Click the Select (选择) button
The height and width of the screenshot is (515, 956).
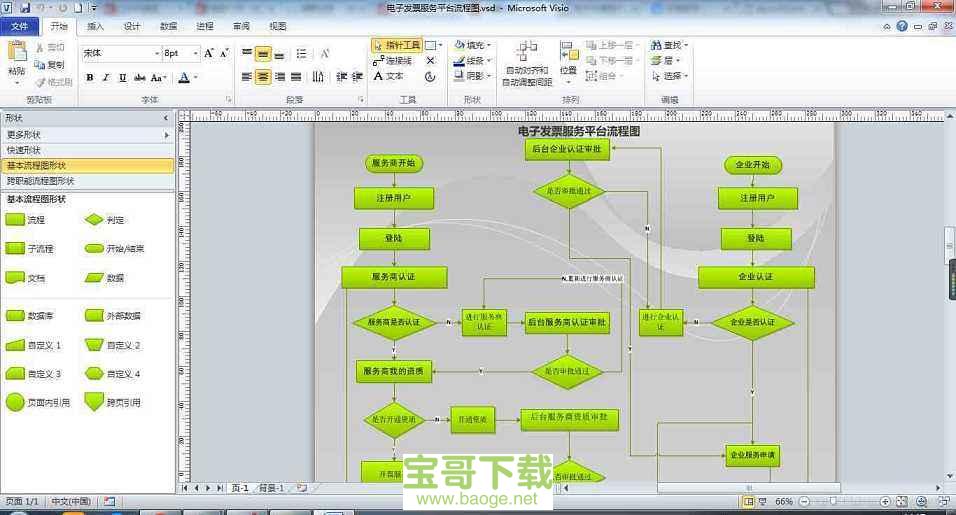[x=669, y=76]
